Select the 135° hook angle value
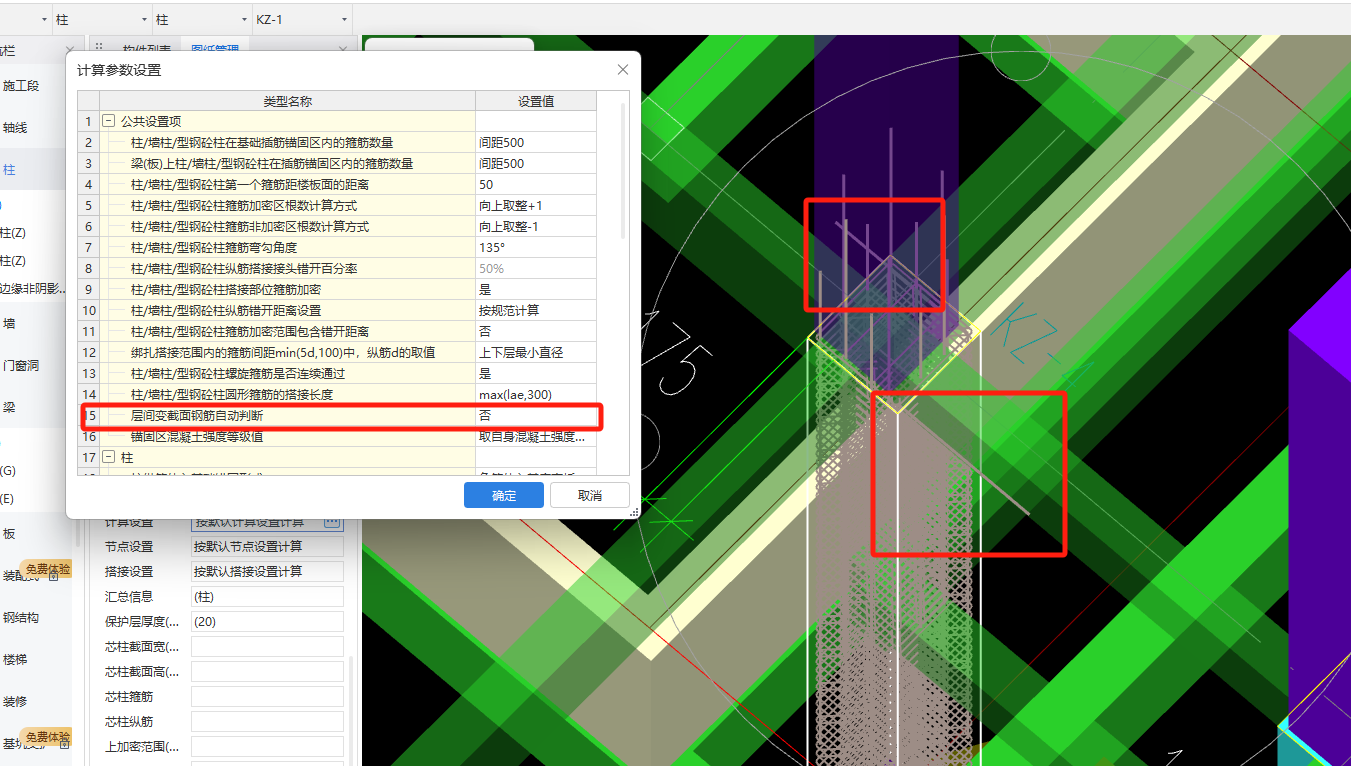Image resolution: width=1351 pixels, height=766 pixels. (x=536, y=248)
